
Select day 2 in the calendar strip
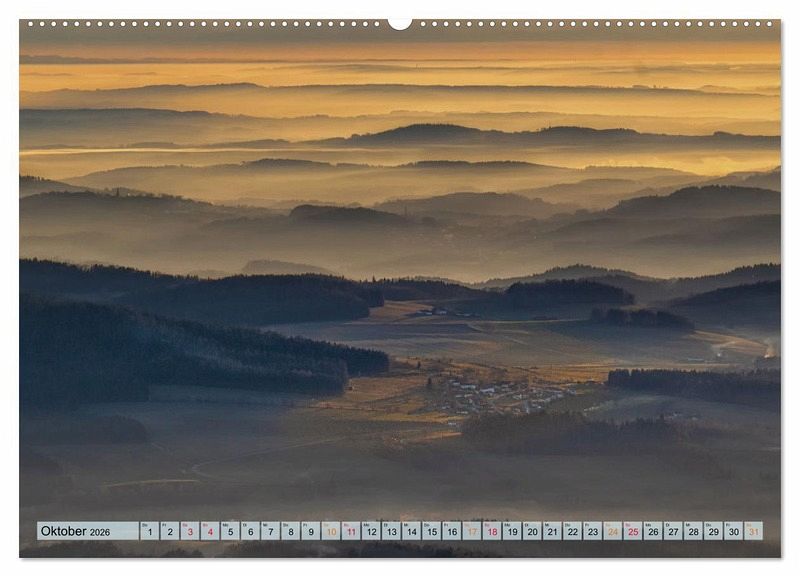point(169,531)
